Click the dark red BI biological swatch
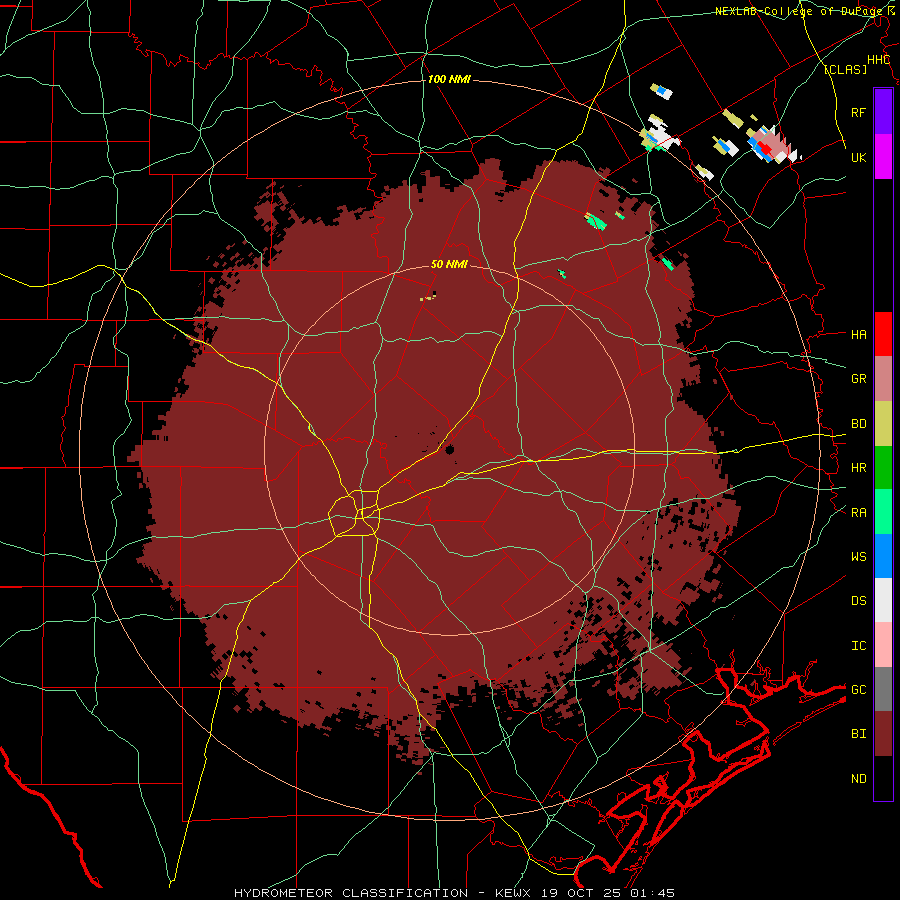This screenshot has width=900, height=900. click(883, 734)
